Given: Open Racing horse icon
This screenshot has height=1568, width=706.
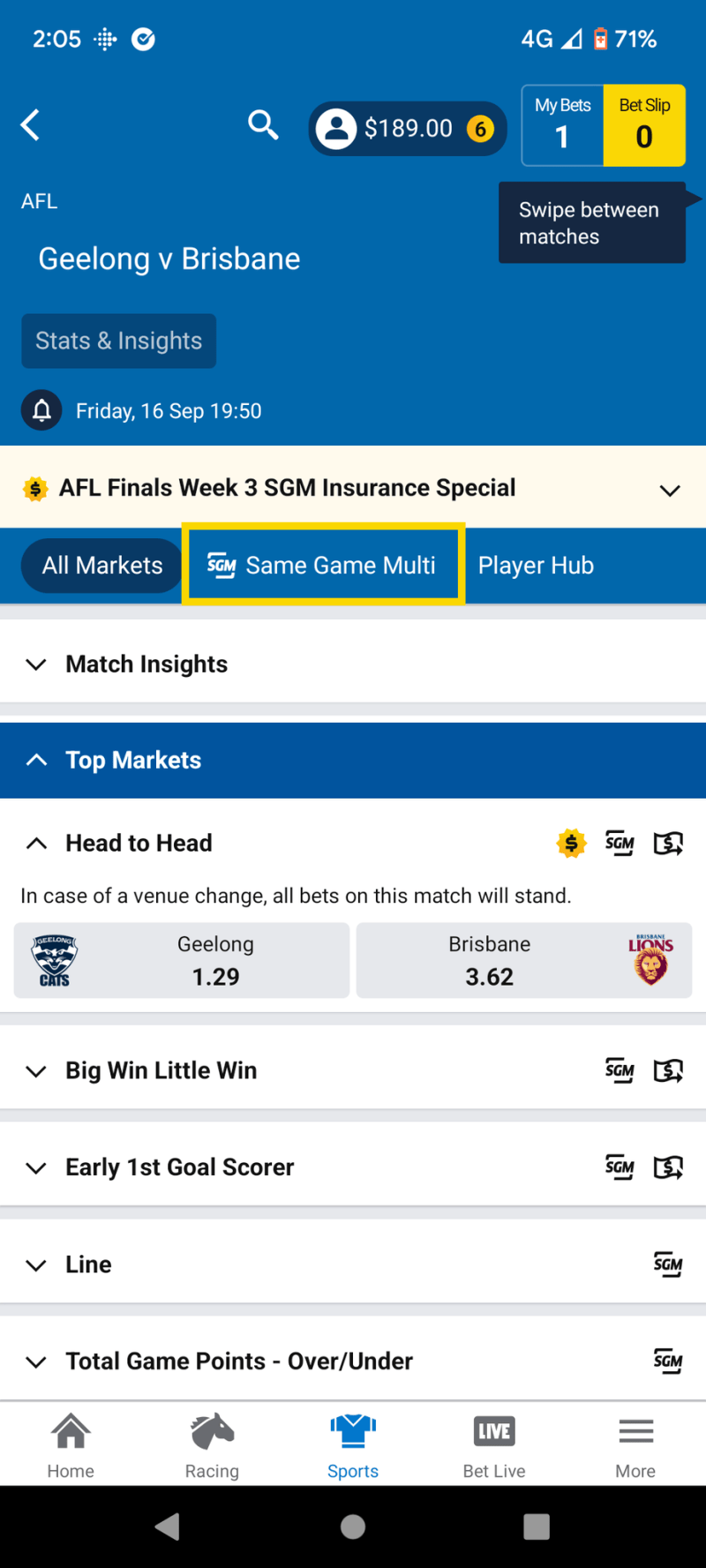Looking at the screenshot, I should pyautogui.click(x=212, y=1444).
